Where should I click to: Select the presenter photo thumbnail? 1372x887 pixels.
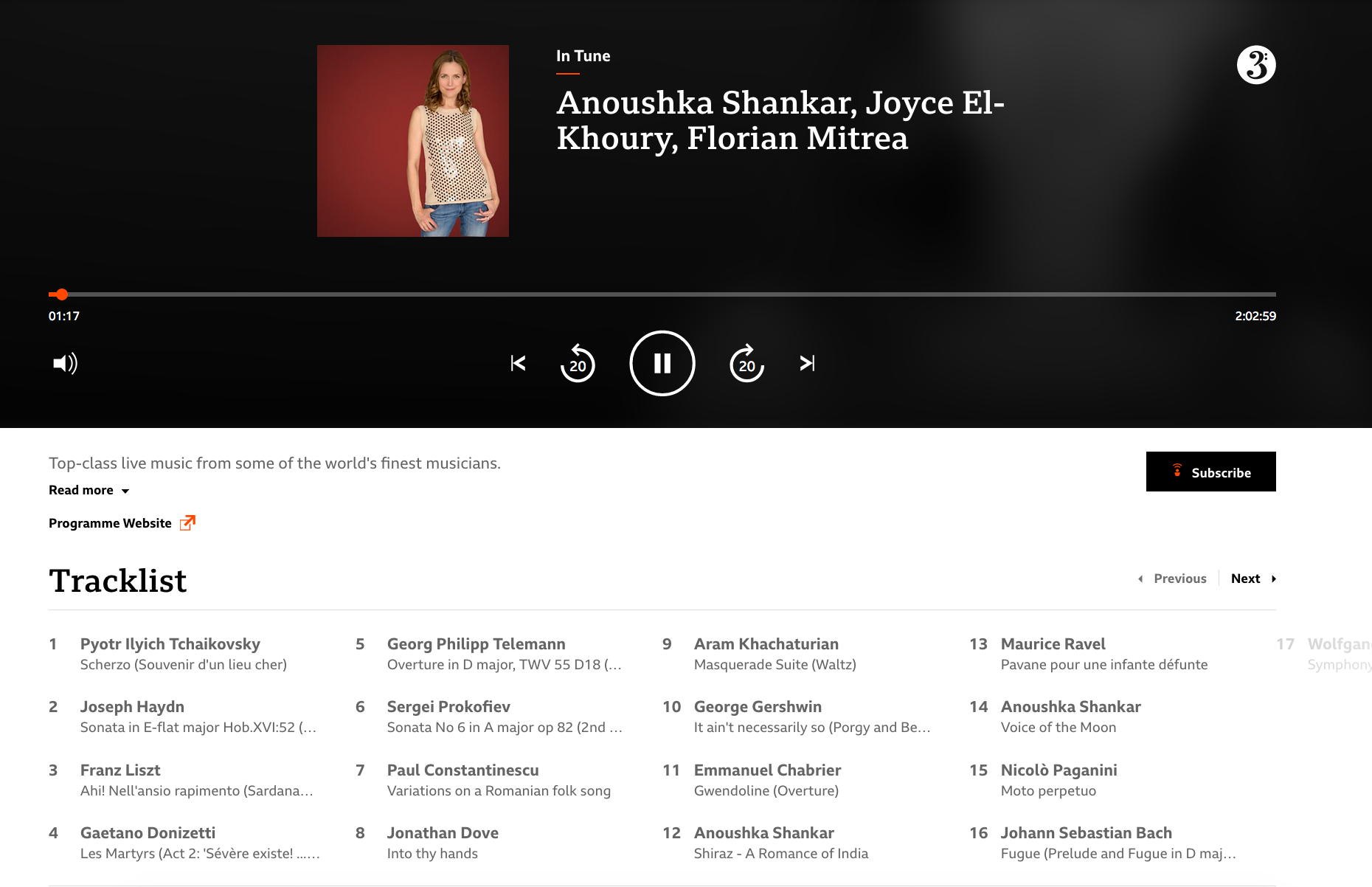413,141
